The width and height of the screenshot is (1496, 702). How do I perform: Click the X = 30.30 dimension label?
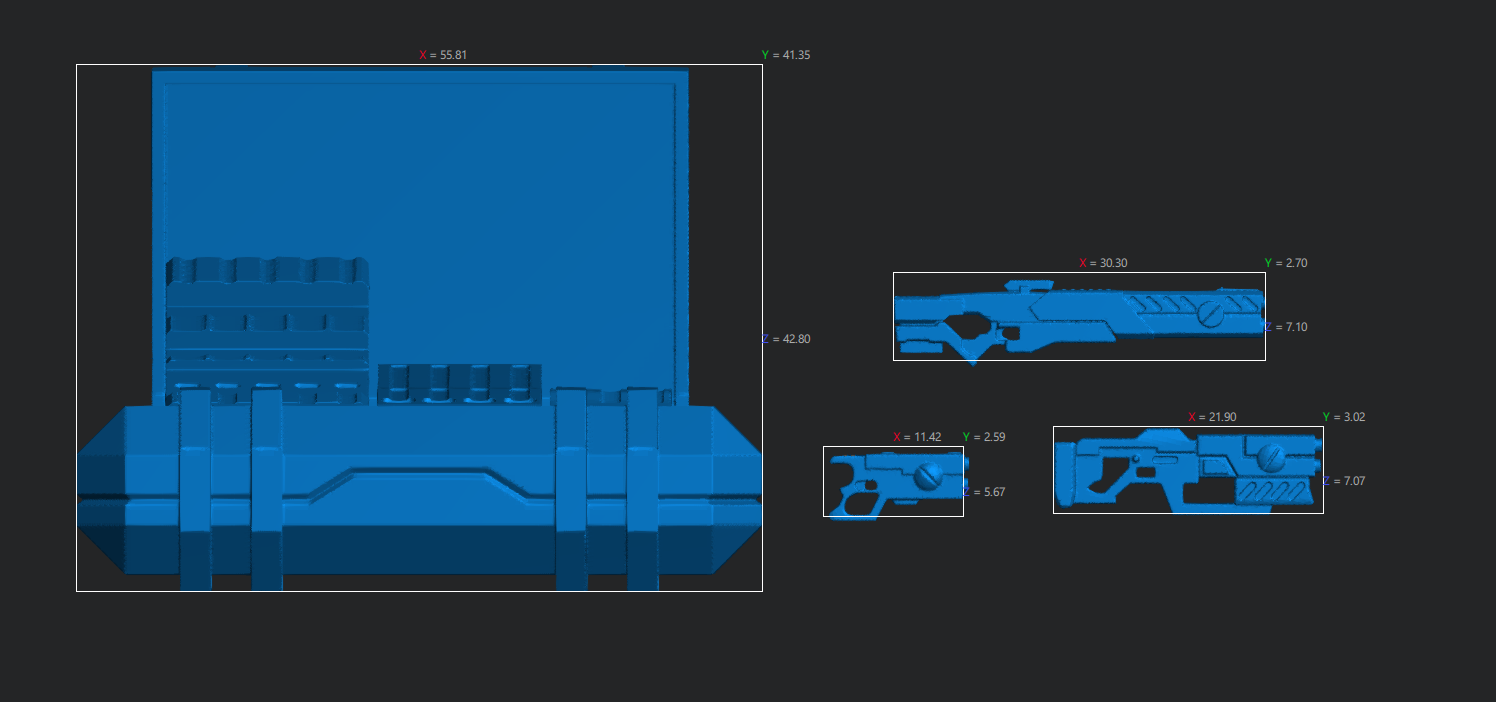pos(1103,263)
